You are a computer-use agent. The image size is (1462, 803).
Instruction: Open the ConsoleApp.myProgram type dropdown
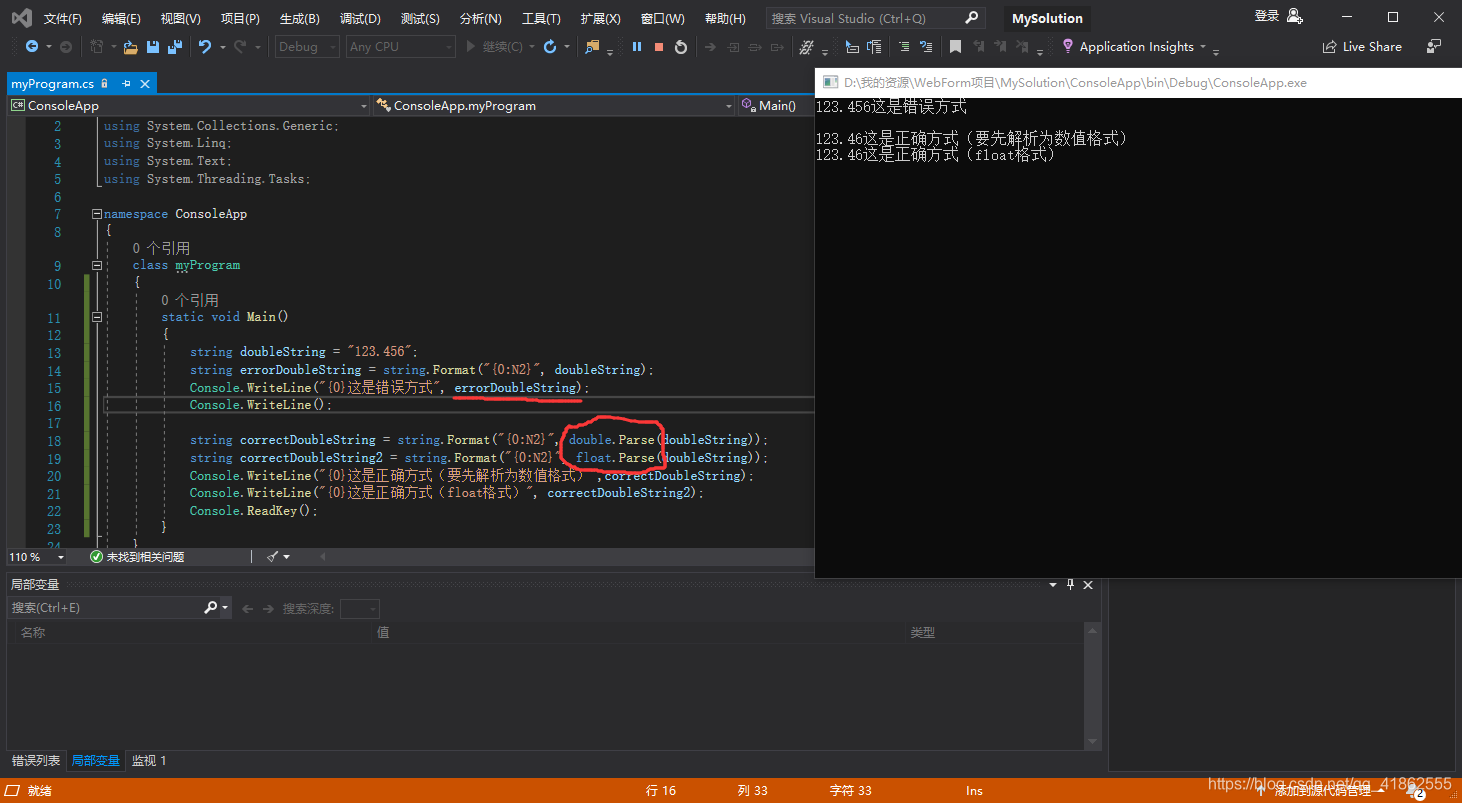554,105
